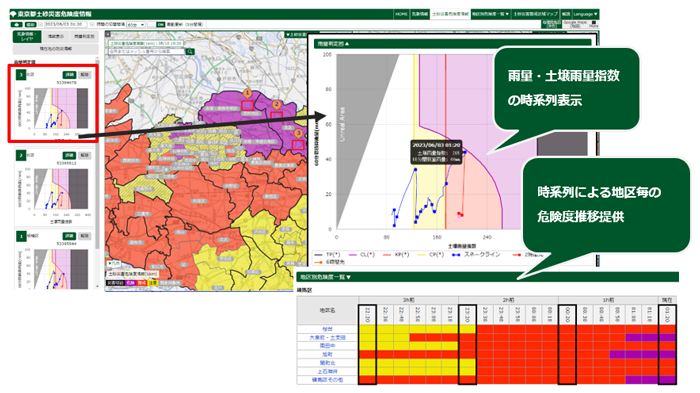Open the 大泉町・土支田 district link
Image resolution: width=700 pixels, height=393 pixels.
(x=327, y=338)
